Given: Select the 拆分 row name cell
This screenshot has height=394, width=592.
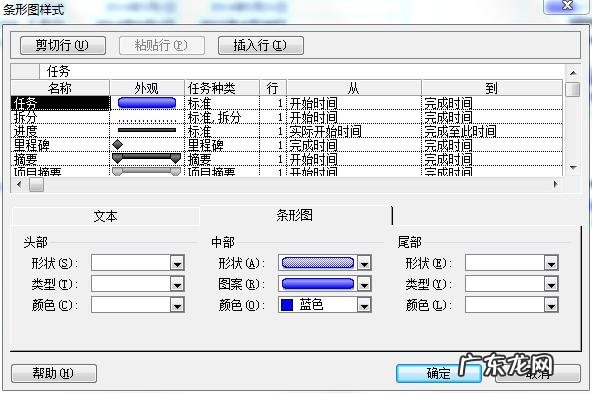Looking at the screenshot, I should pos(60,117).
